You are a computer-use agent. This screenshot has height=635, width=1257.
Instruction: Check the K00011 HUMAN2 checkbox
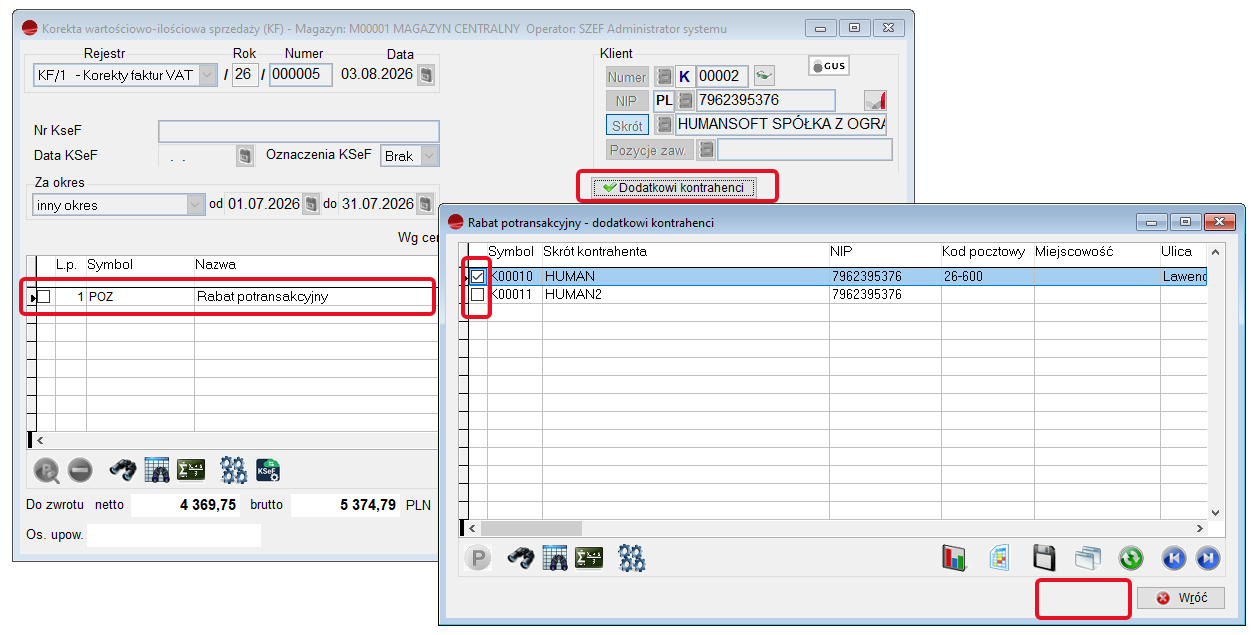point(477,295)
